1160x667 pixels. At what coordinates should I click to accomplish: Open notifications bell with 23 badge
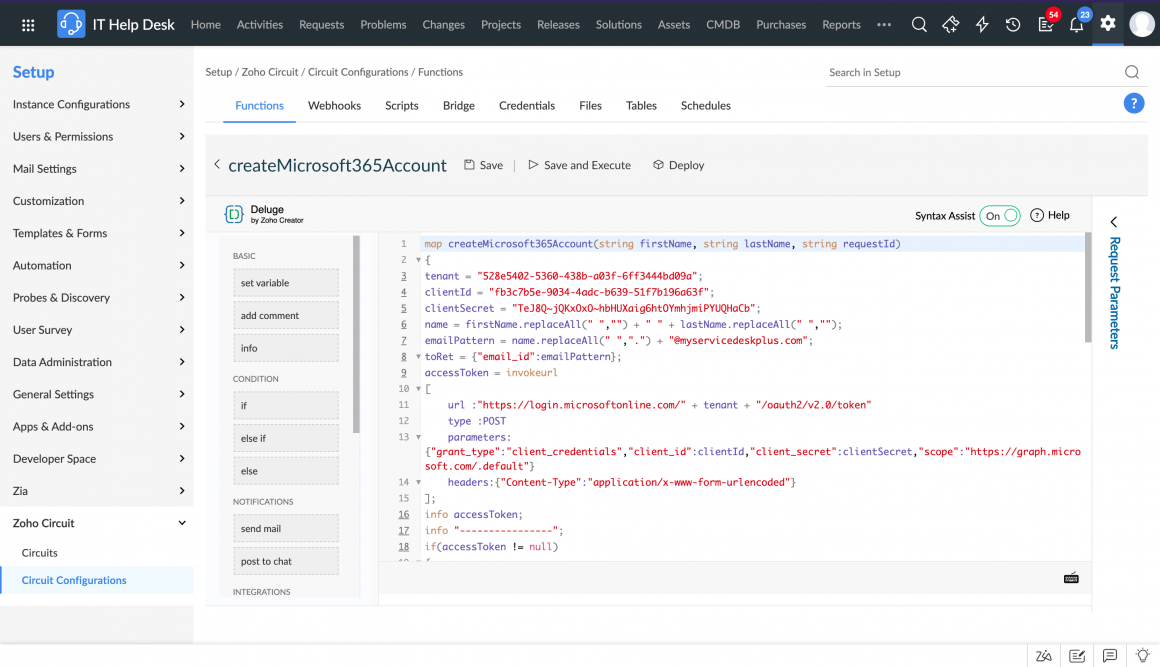(1076, 24)
